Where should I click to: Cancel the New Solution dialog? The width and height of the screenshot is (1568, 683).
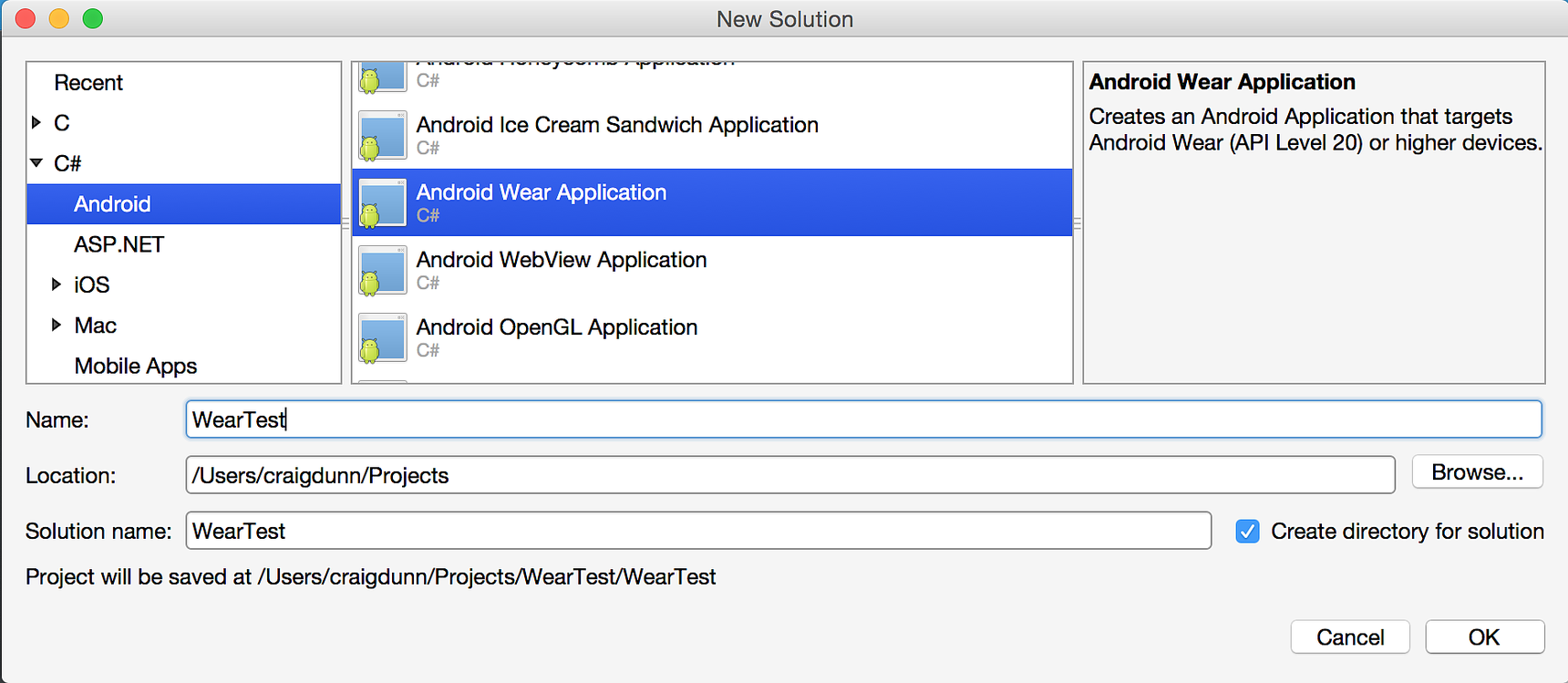pos(1350,637)
